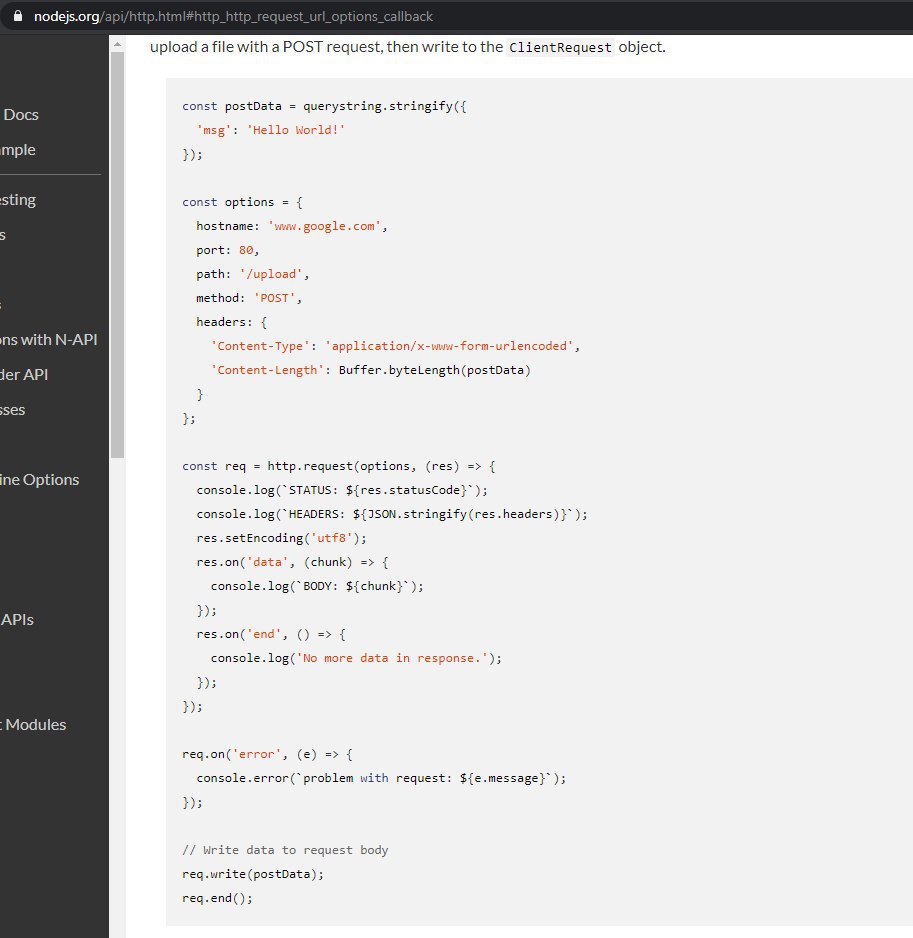Click the 'STATUS: ${res.statusCode}' log line
Image resolution: width=913 pixels, height=938 pixels.
pos(342,490)
